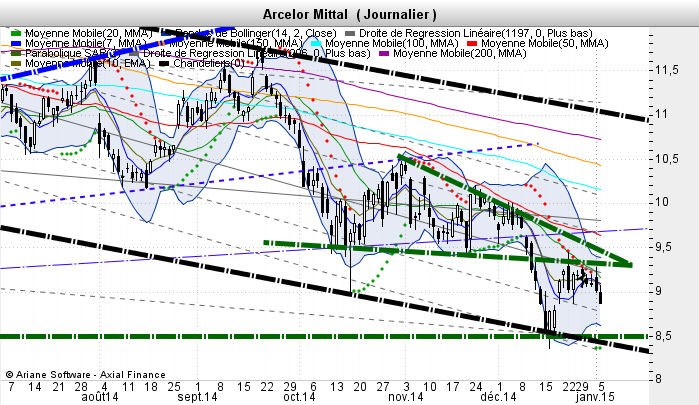The image size is (699, 405).
Task: Click the date label 7 on the time axis
Action: pyautogui.click(x=11, y=386)
